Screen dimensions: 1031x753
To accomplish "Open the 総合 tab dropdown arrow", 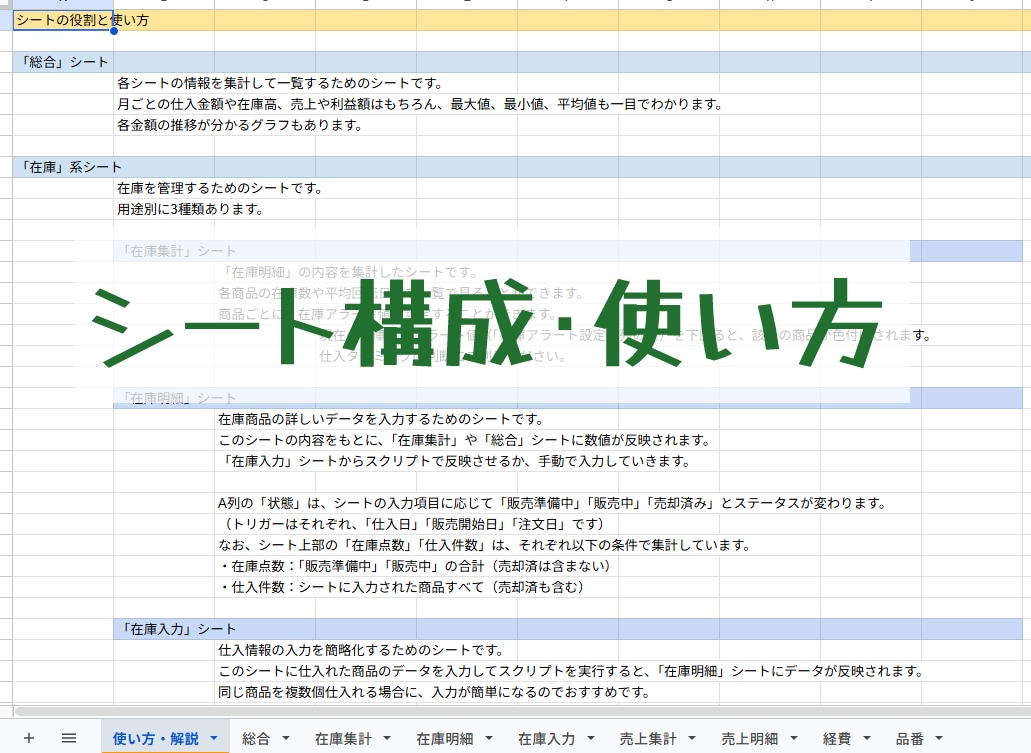I will click(285, 738).
